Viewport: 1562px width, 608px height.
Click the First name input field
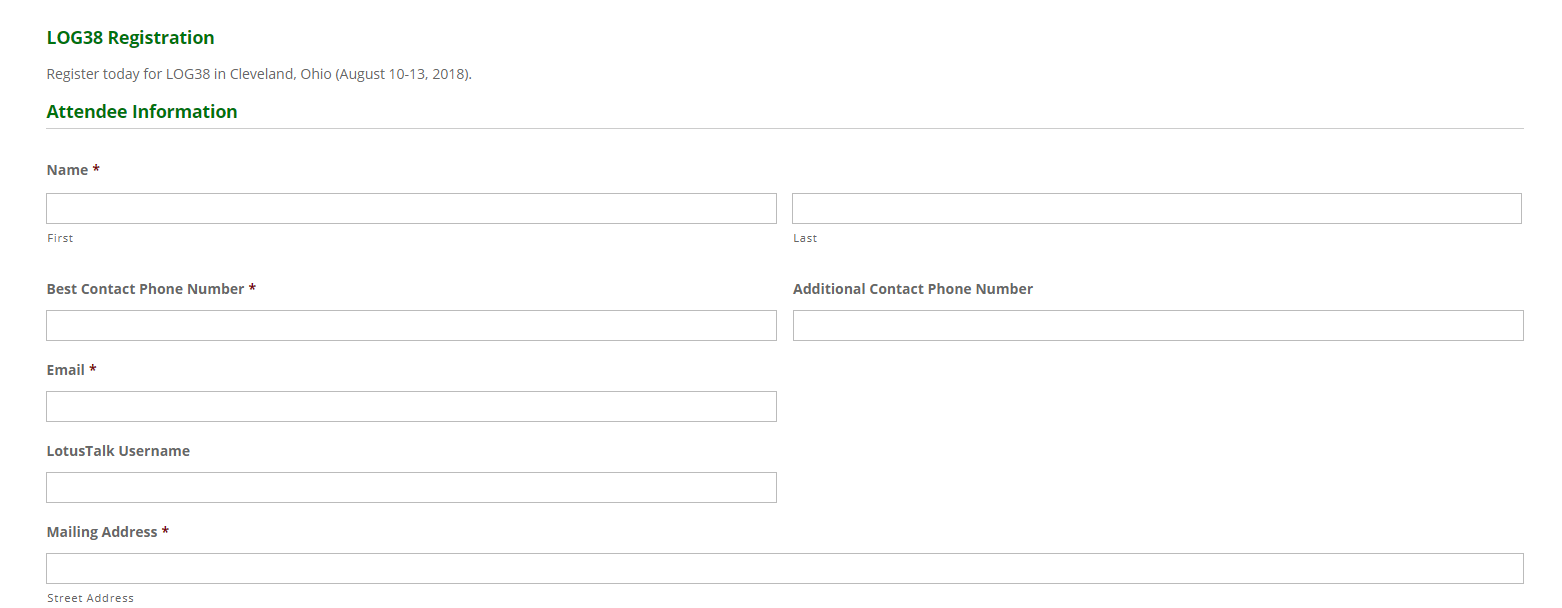tap(411, 208)
